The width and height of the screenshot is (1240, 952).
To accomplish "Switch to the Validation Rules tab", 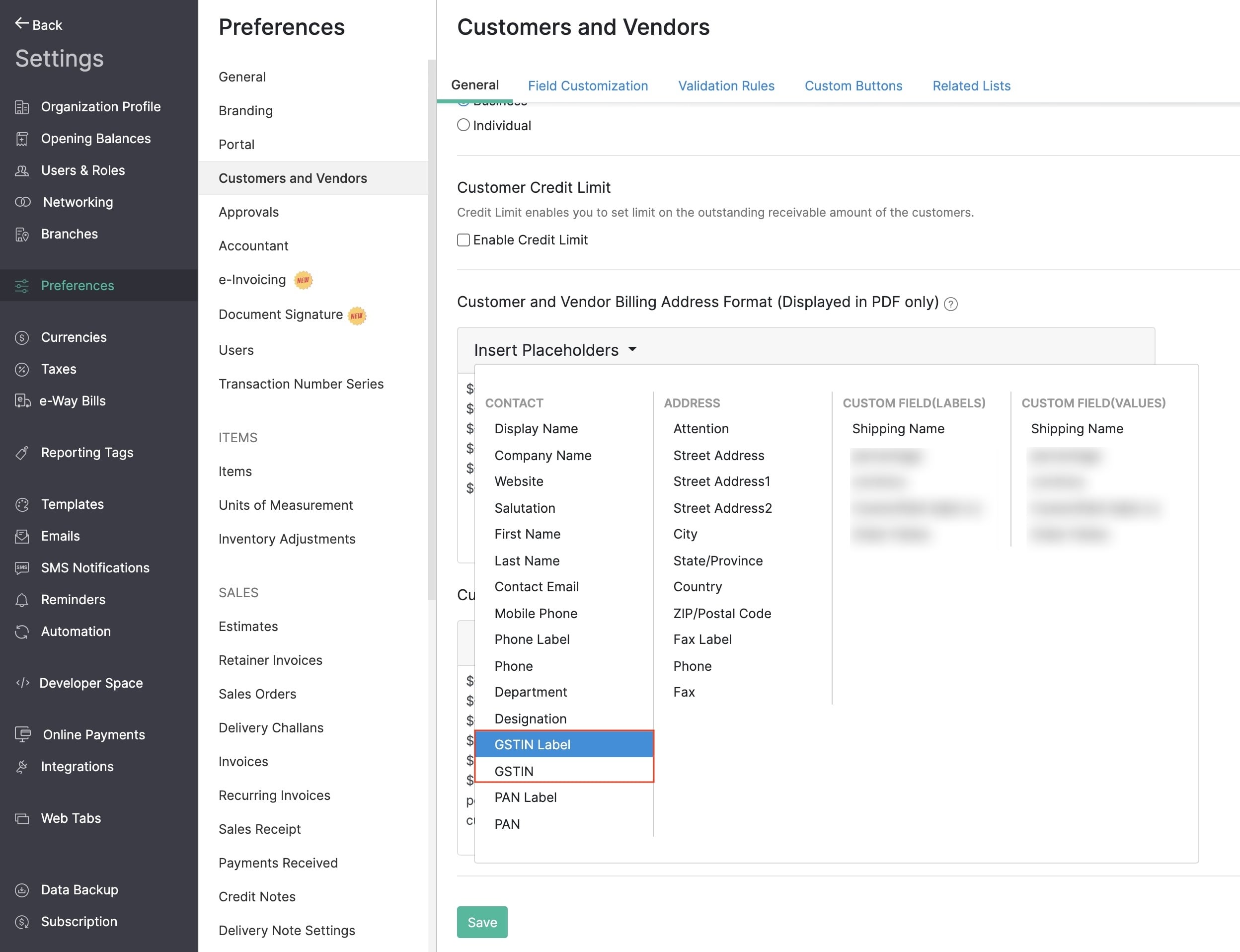I will coord(726,85).
